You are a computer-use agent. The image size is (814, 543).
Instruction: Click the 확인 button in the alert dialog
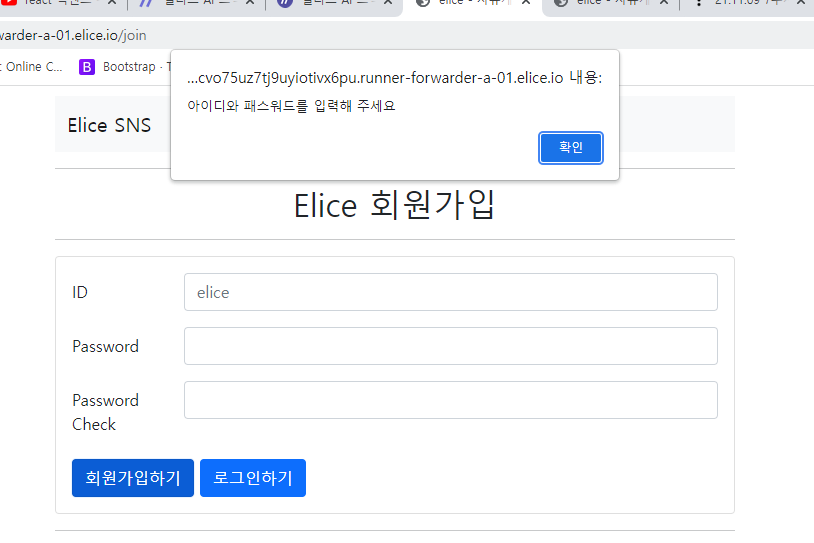(x=571, y=148)
